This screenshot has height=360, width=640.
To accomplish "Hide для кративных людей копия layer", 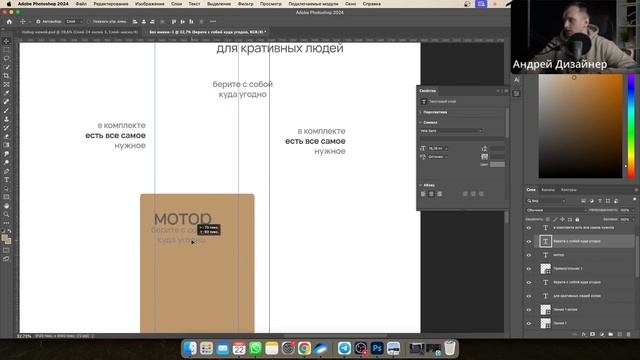I will tap(529, 296).
